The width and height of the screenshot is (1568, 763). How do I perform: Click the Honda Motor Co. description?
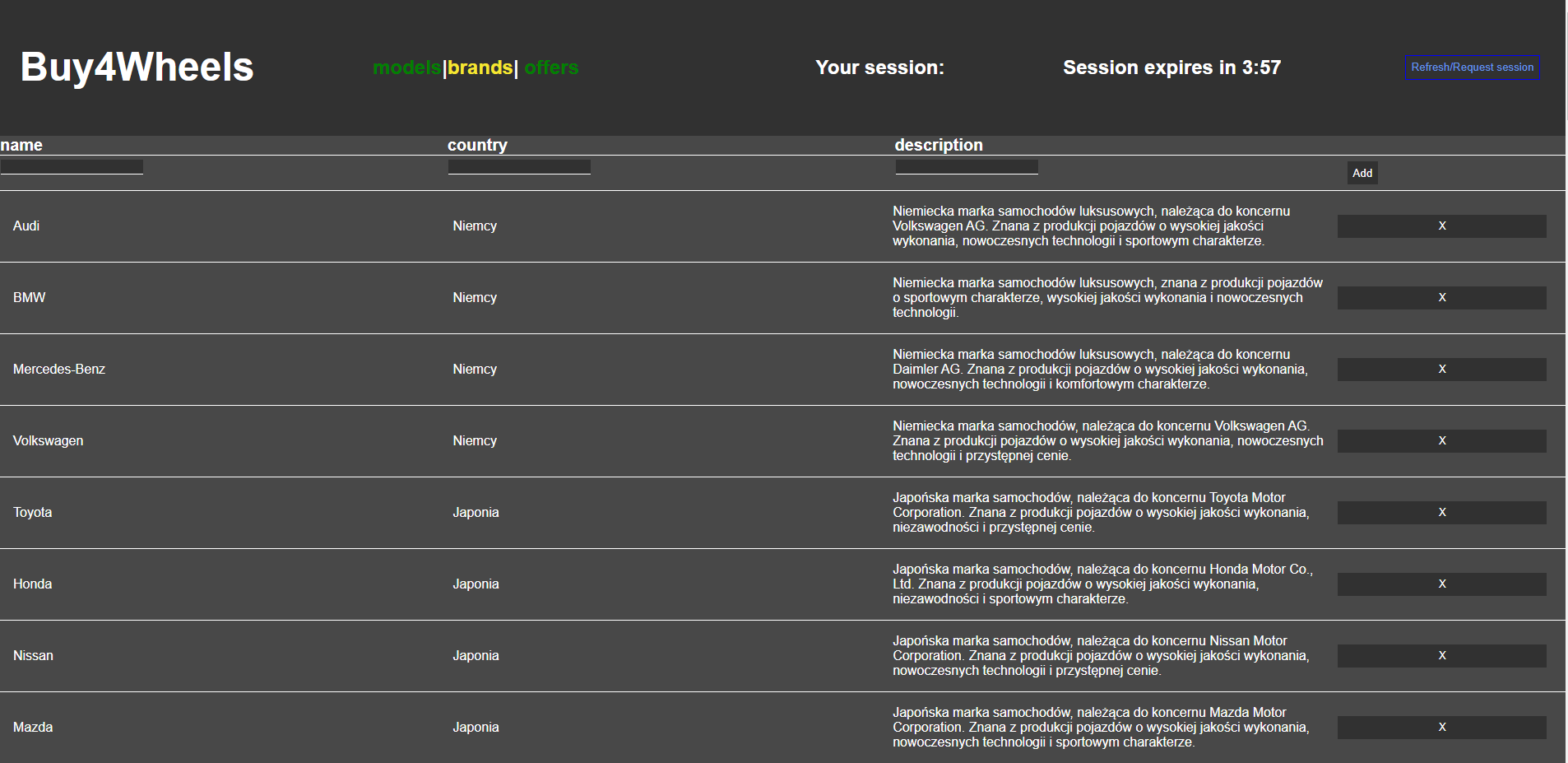click(1103, 584)
